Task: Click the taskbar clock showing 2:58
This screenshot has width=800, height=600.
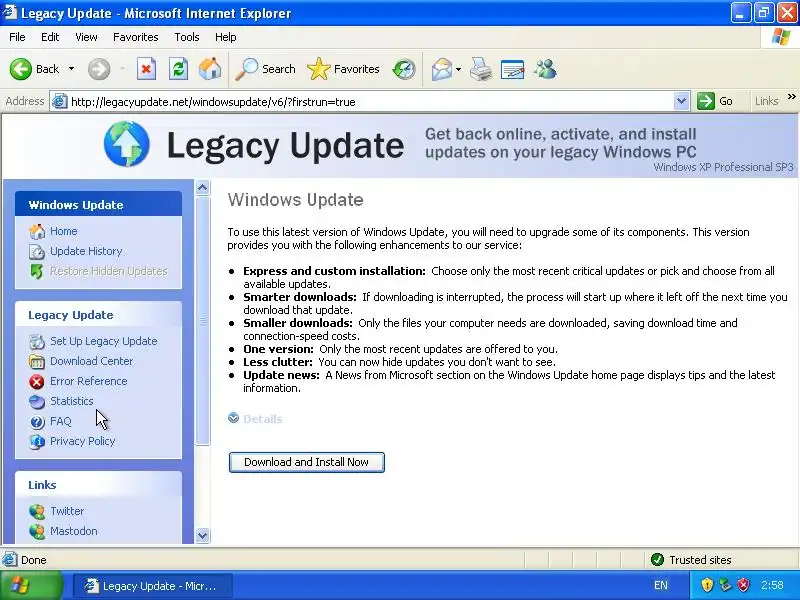Action: tap(771, 585)
